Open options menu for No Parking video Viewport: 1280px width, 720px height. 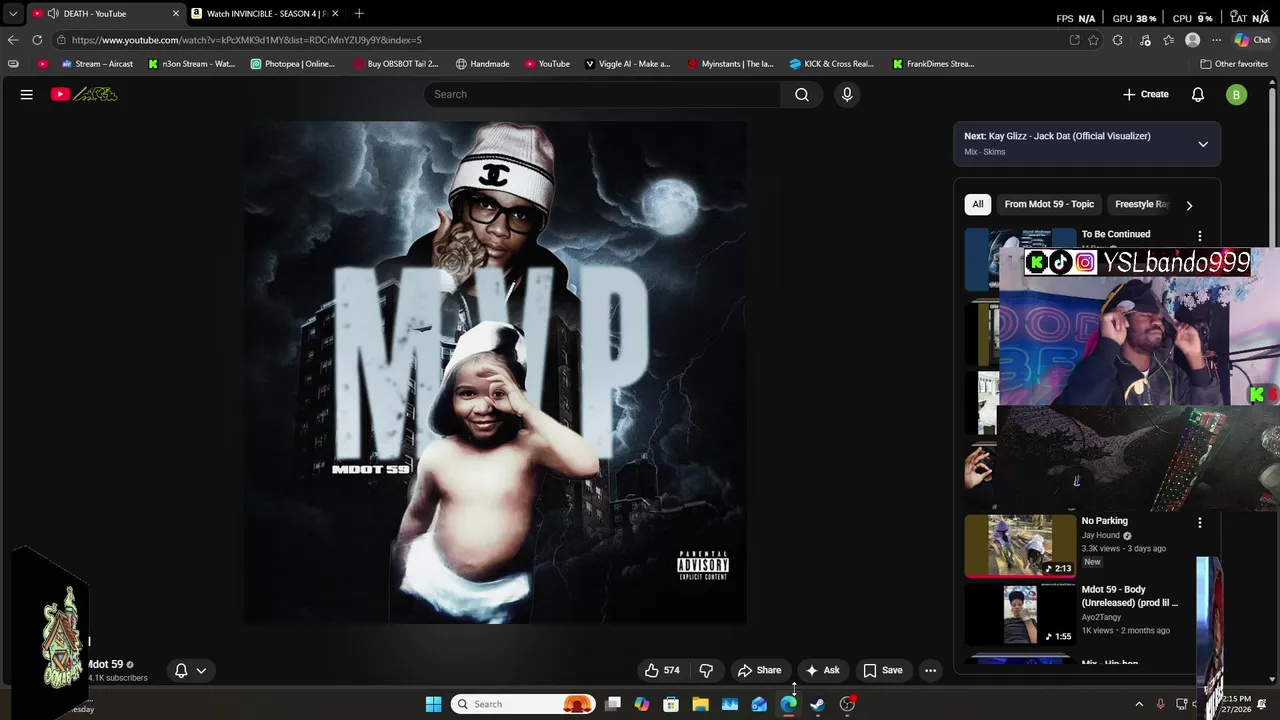pyautogui.click(x=1200, y=523)
